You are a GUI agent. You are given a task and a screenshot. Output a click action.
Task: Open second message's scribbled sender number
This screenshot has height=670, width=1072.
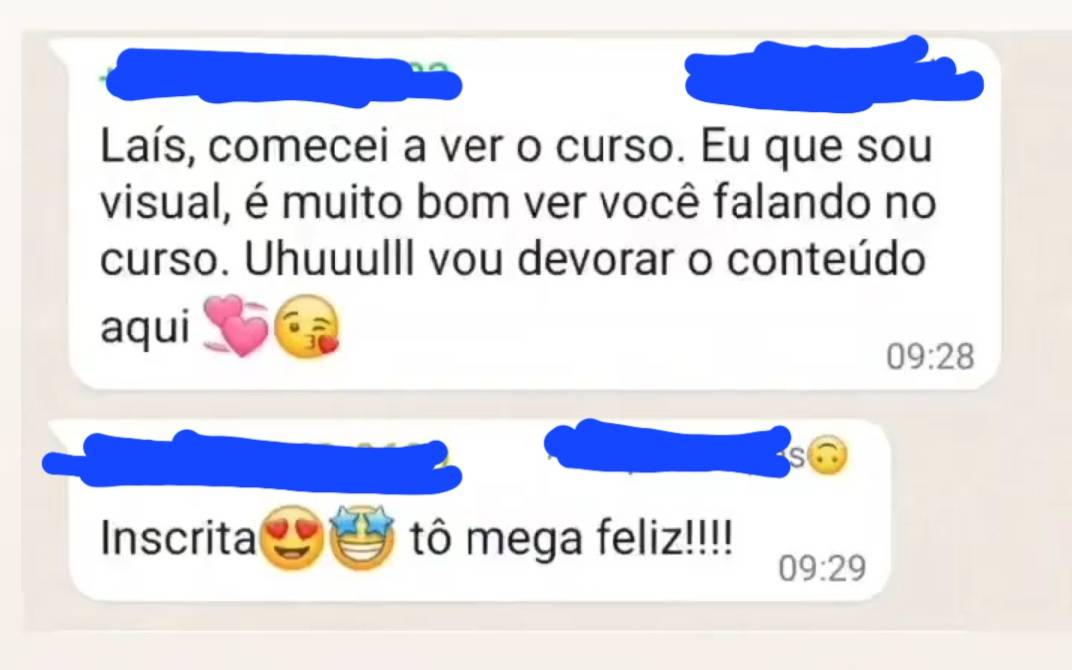coord(251,460)
